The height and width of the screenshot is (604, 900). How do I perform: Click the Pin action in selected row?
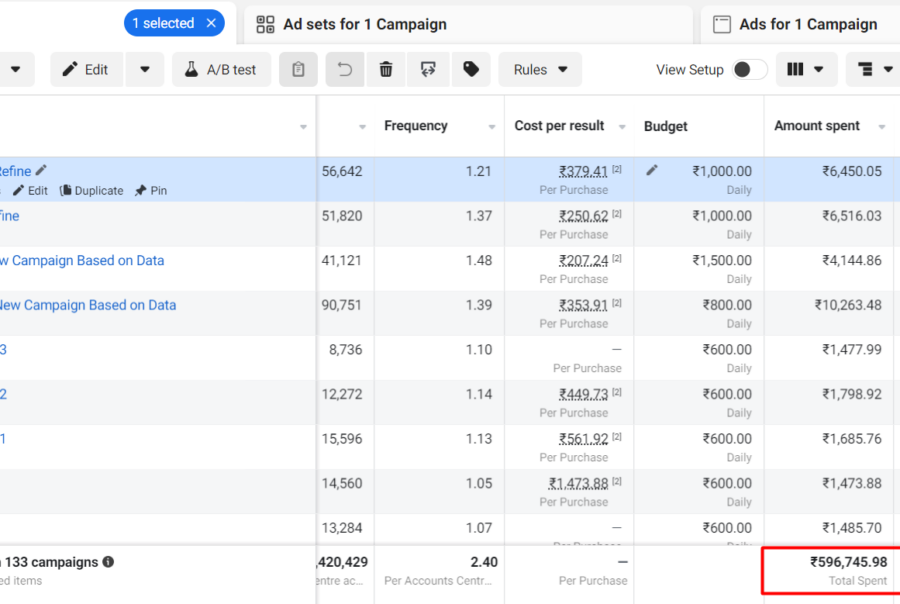[154, 190]
